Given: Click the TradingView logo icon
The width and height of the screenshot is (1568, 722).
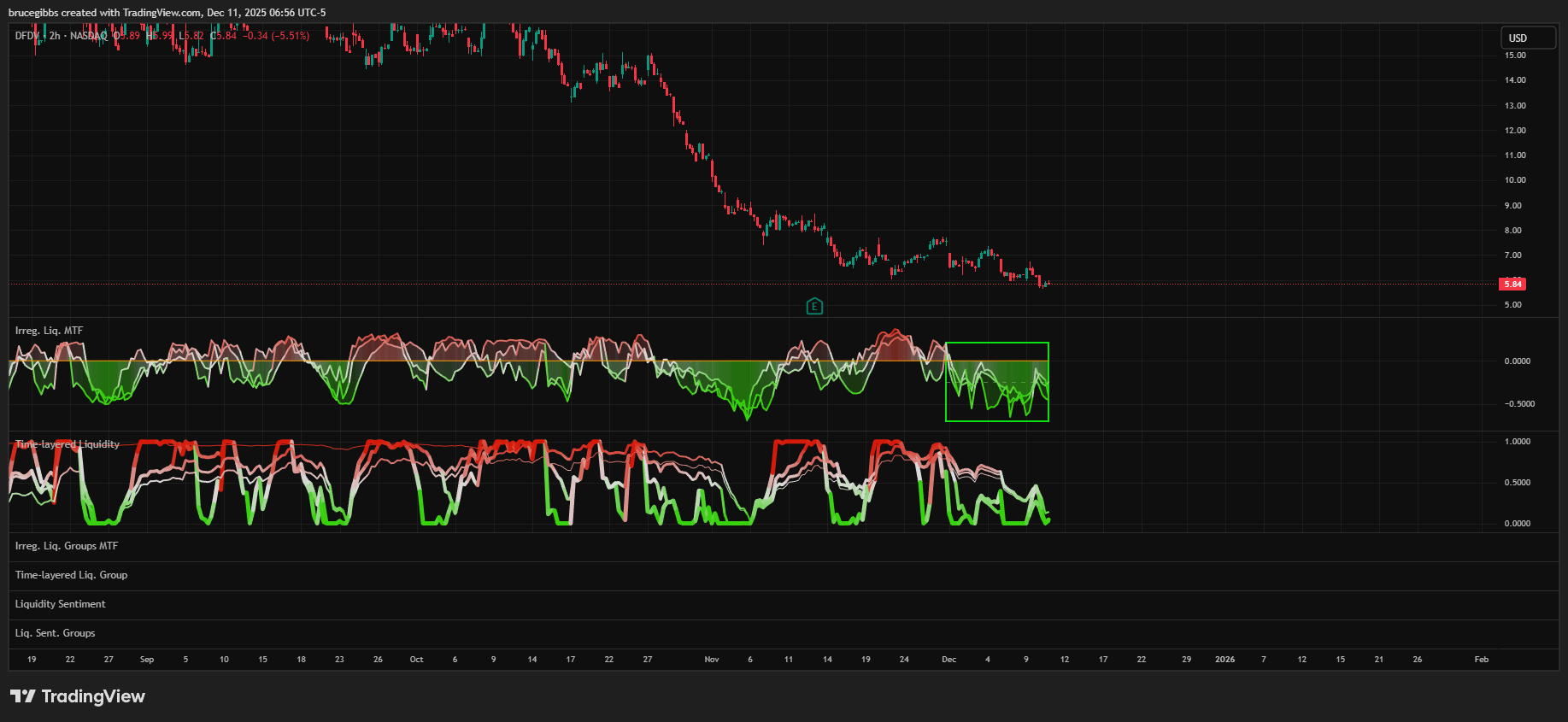Looking at the screenshot, I should click(x=23, y=696).
